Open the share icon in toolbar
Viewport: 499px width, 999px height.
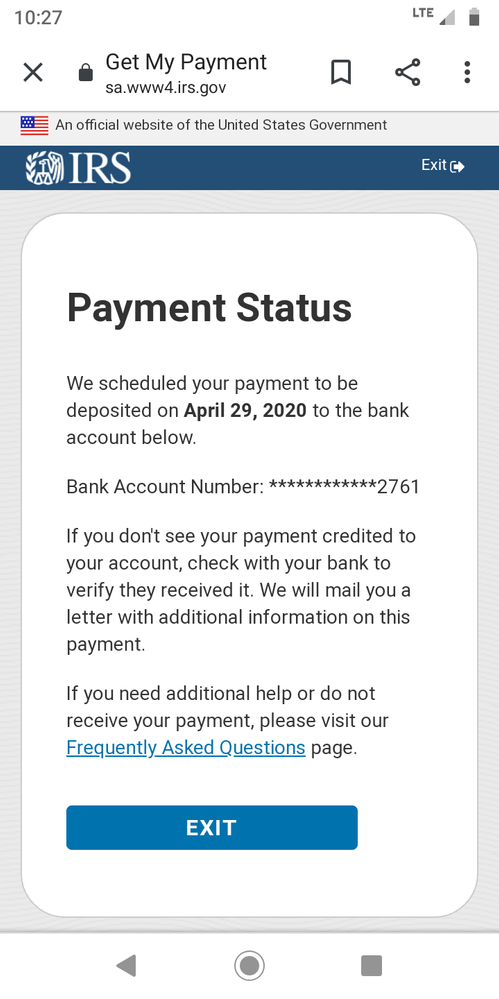click(x=408, y=72)
